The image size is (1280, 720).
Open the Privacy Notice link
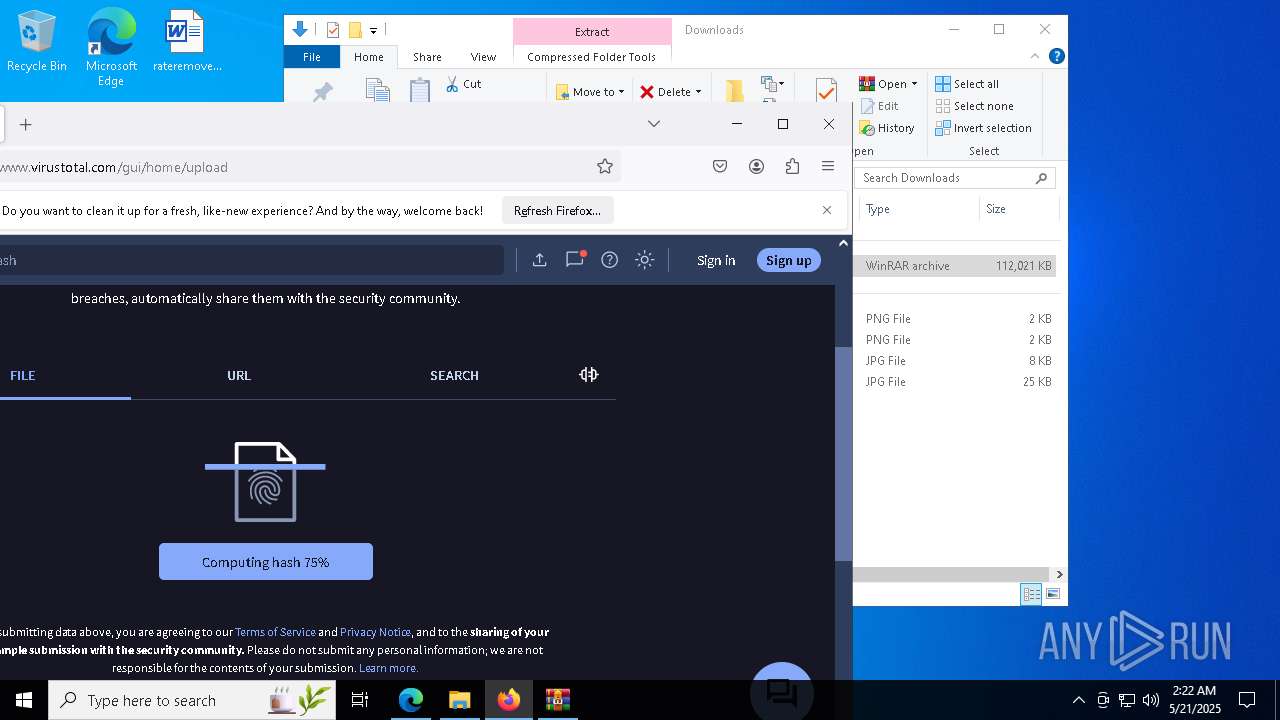[375, 632]
